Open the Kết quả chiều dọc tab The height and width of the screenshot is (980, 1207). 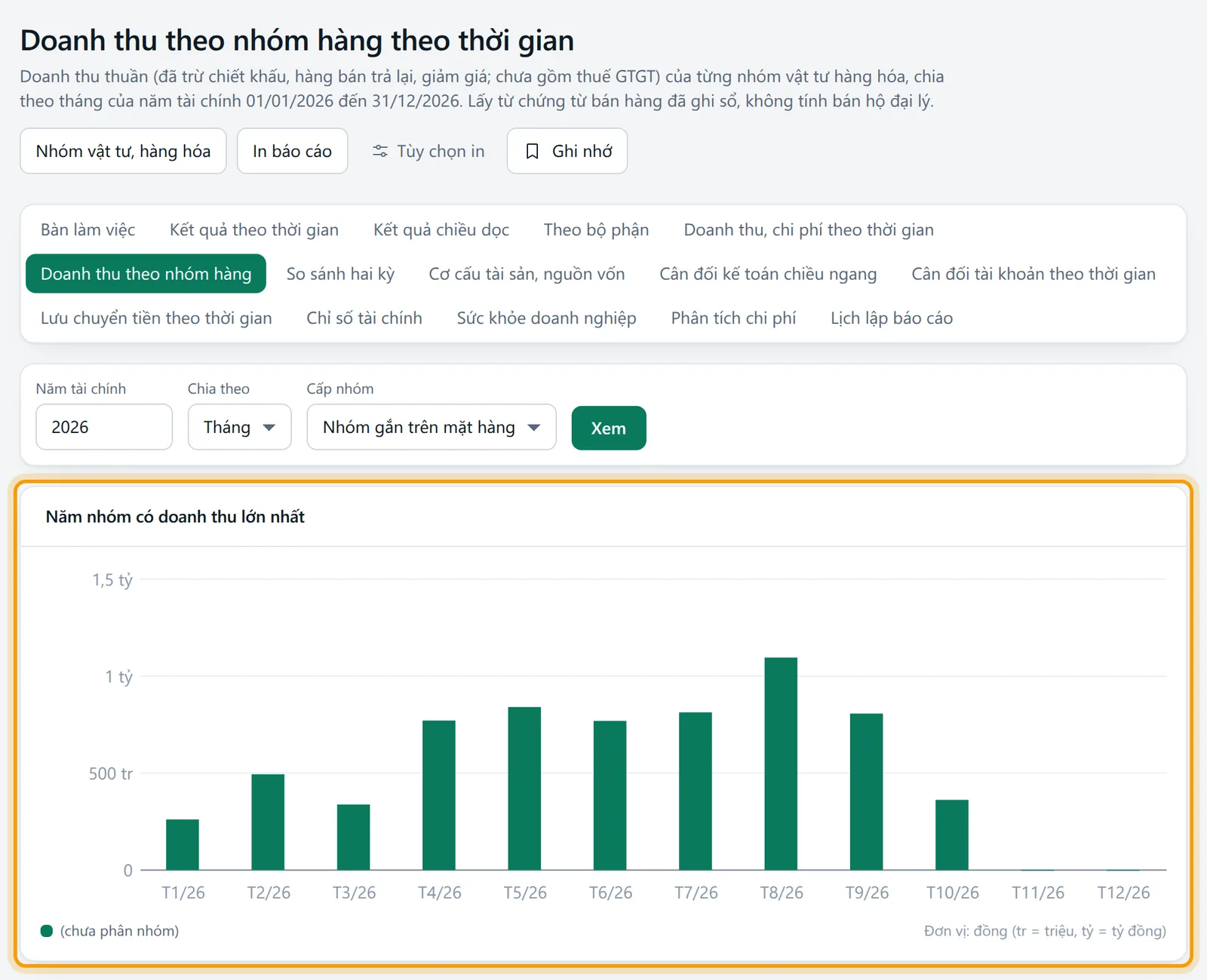click(x=441, y=230)
